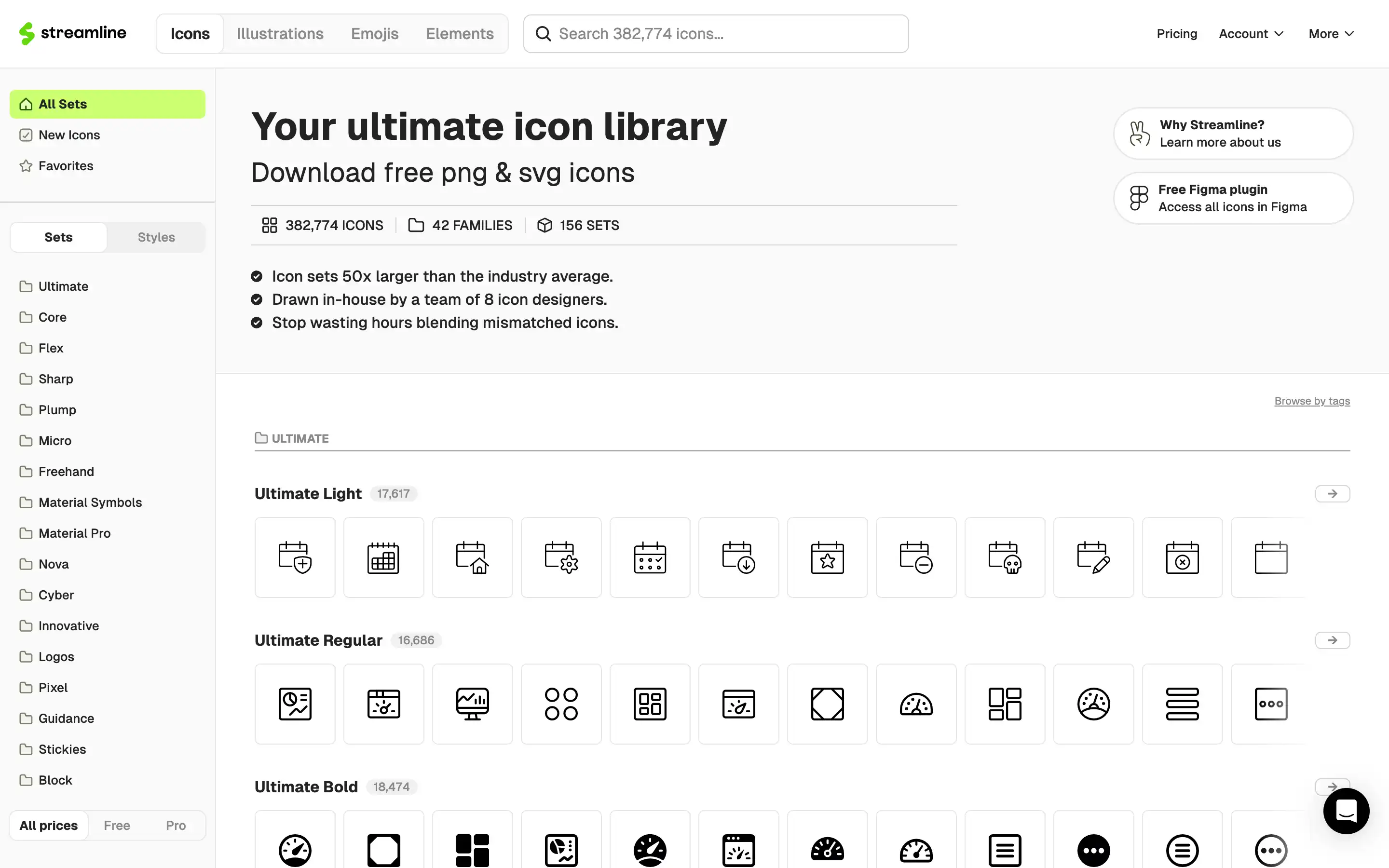This screenshot has height=868, width=1389.
Task: Select the steering wheel circle icon in Ultimate Regular
Action: point(1093,704)
